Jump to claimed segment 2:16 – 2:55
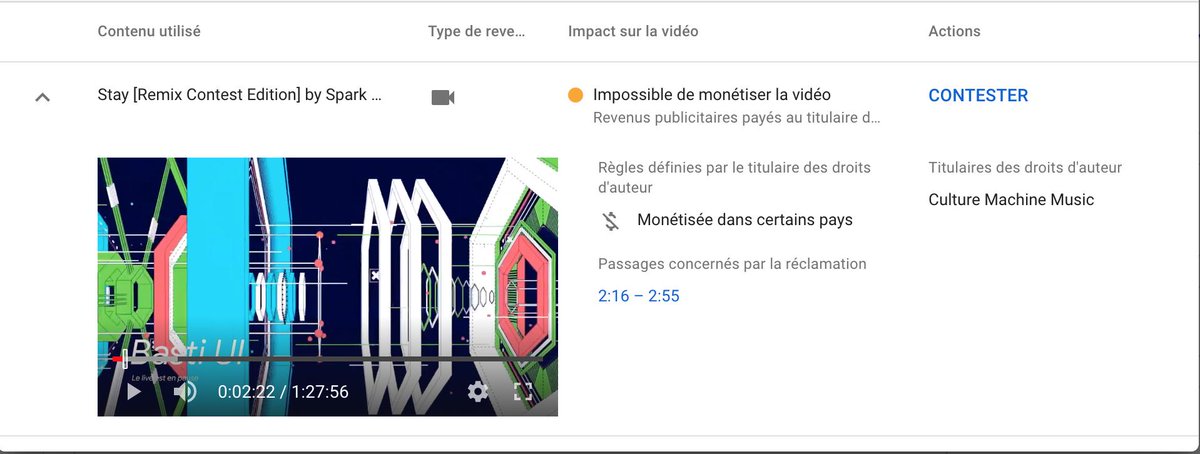Viewport: 1200px width, 454px height. (639, 296)
